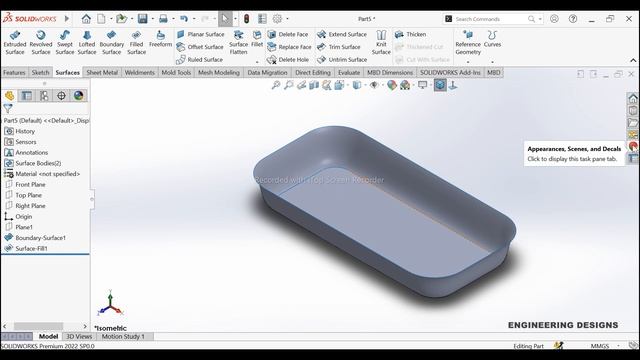Select the Swept Surface tool
640x360 pixels.
point(64,42)
